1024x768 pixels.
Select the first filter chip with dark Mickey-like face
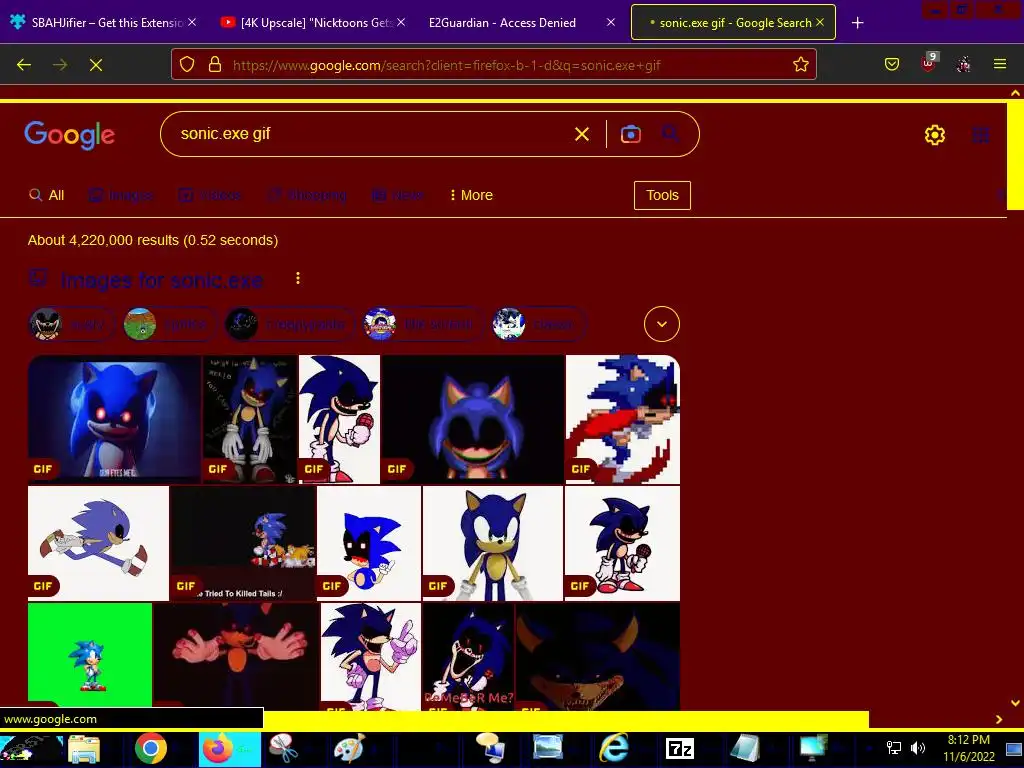pos(72,325)
